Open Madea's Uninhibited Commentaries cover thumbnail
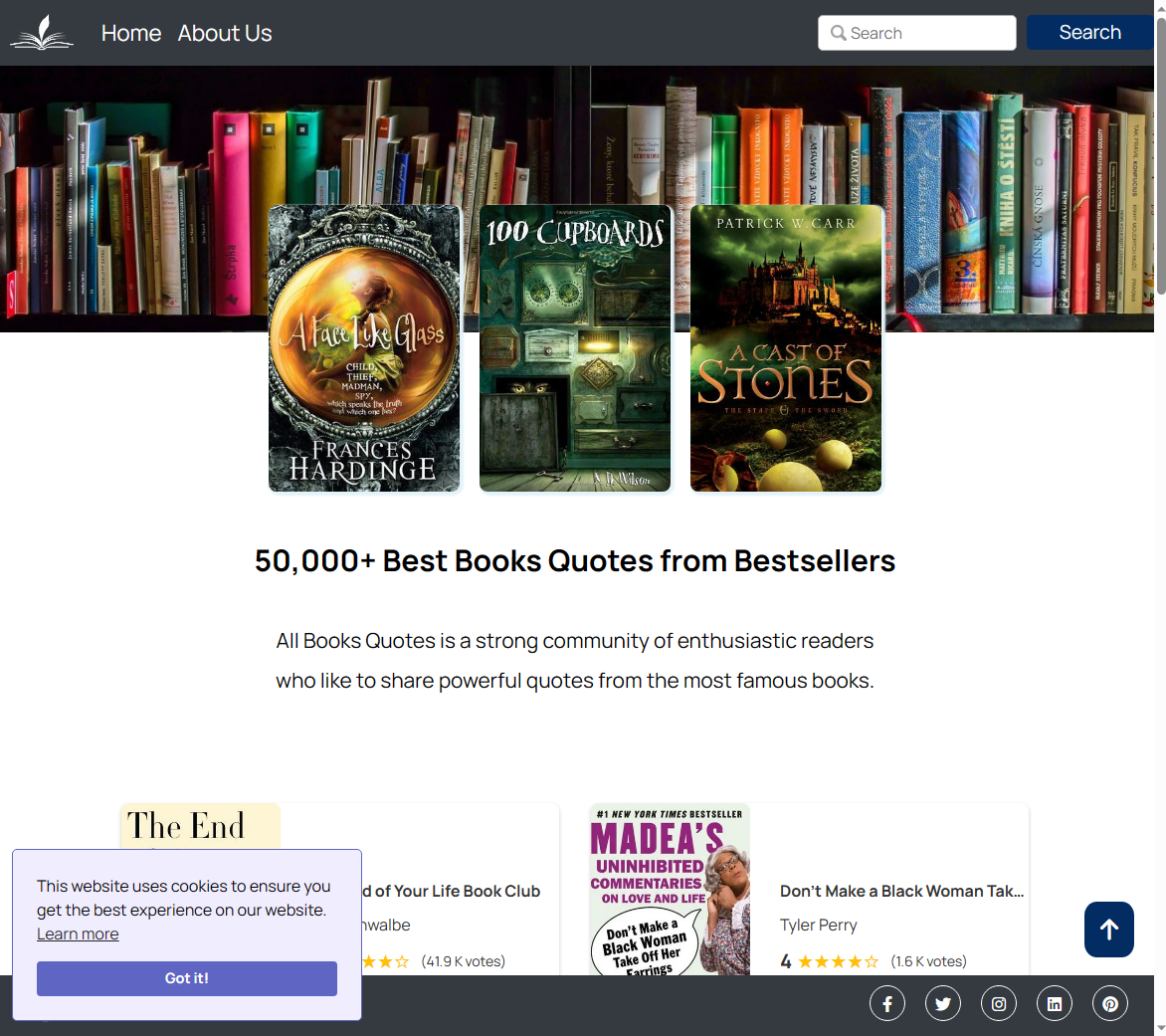The image size is (1166, 1036). tap(670, 889)
